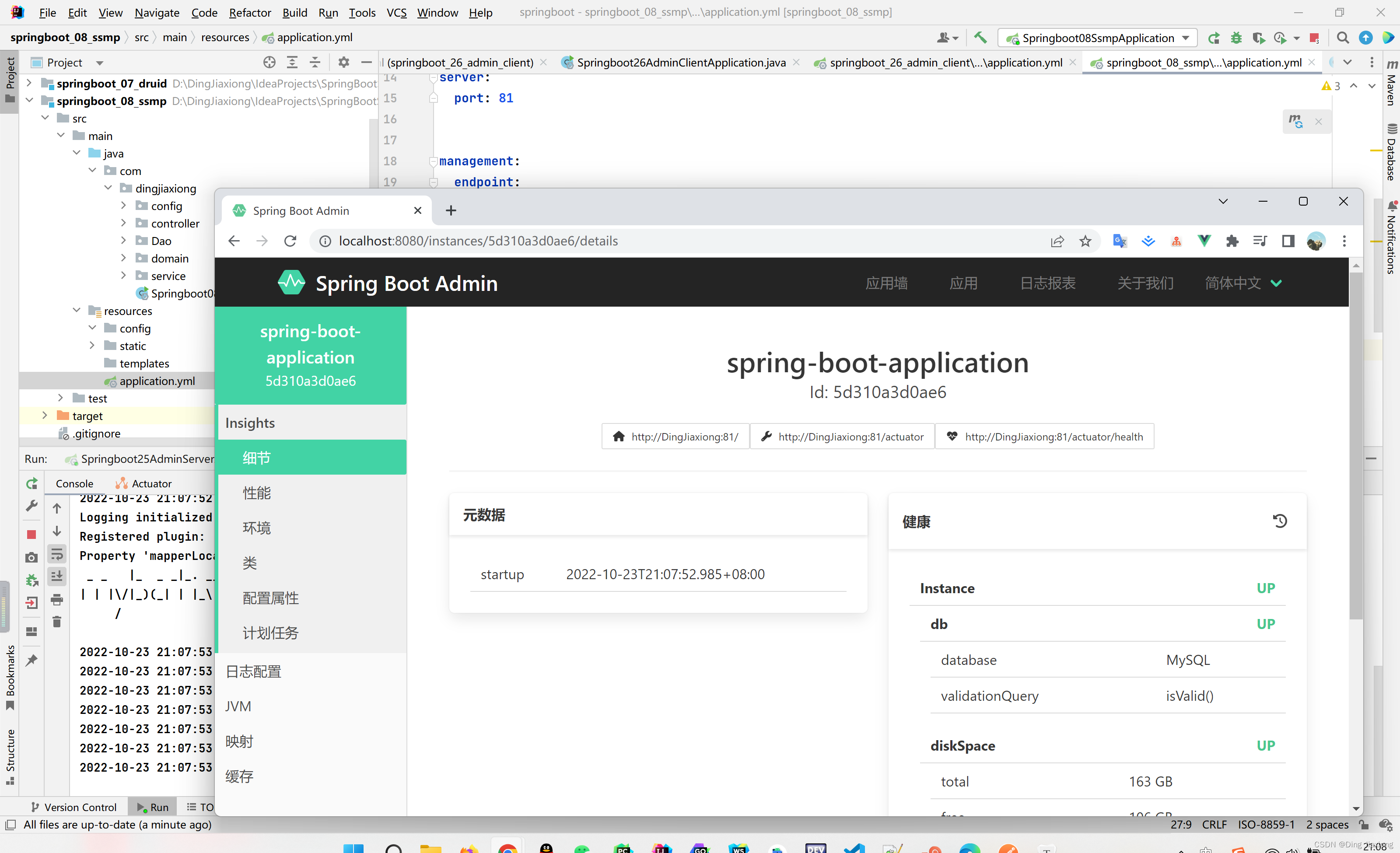Click share page icon in address bar

(x=1057, y=241)
